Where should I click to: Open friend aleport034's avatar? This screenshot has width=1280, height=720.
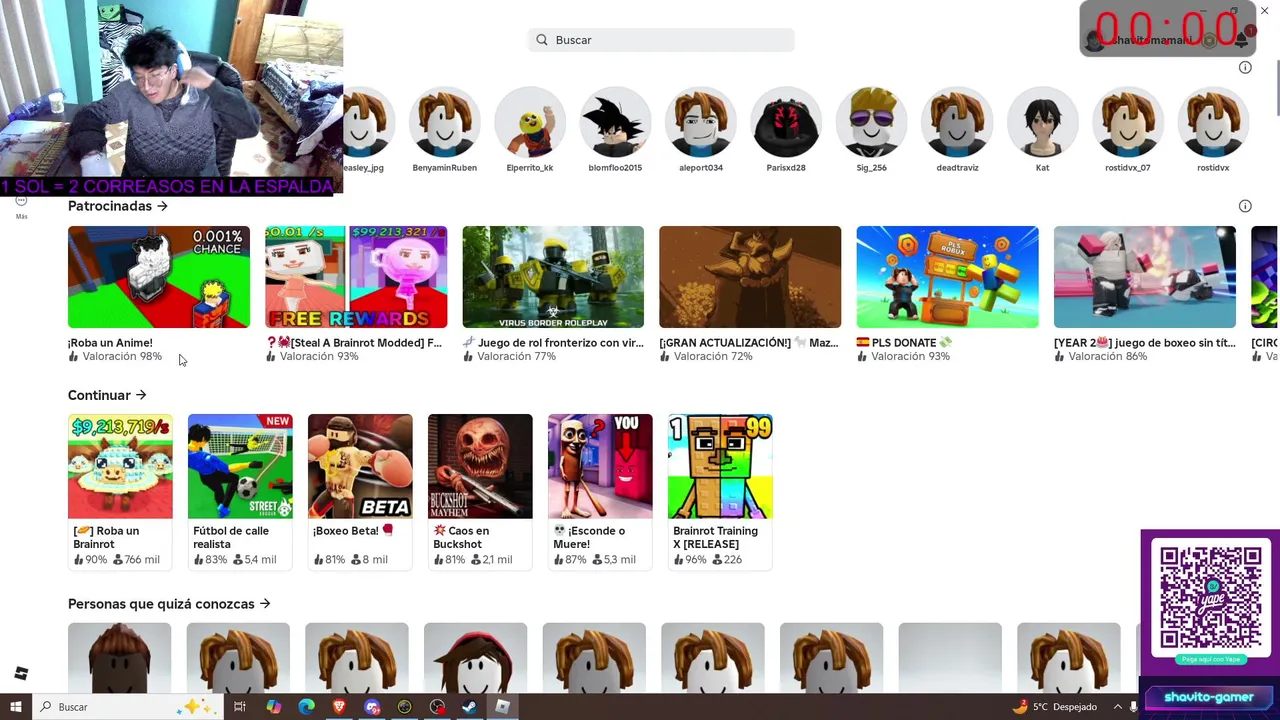click(701, 122)
